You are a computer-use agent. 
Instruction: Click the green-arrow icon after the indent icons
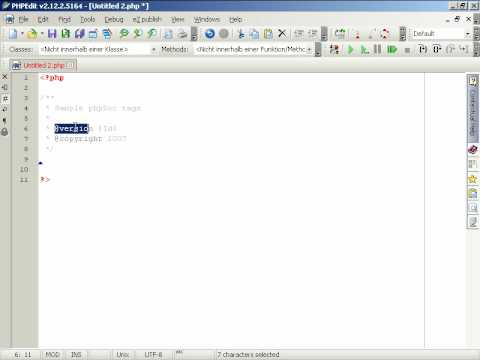point(340,34)
